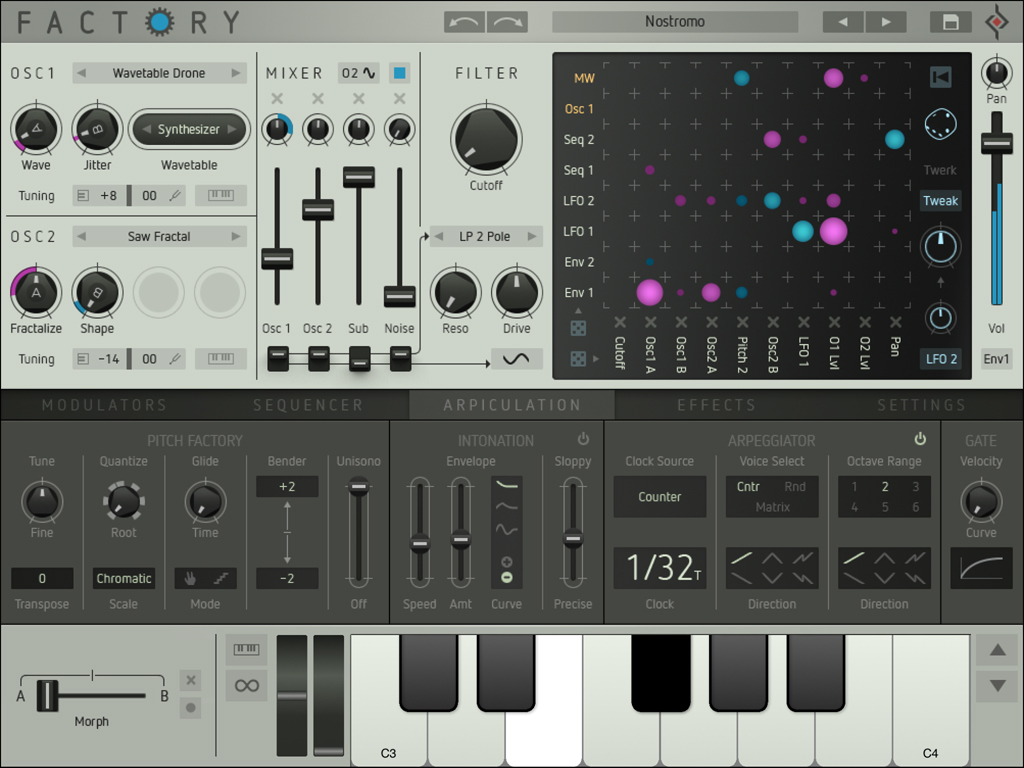Click the OSC 1 tuning wrench icon

tap(175, 195)
